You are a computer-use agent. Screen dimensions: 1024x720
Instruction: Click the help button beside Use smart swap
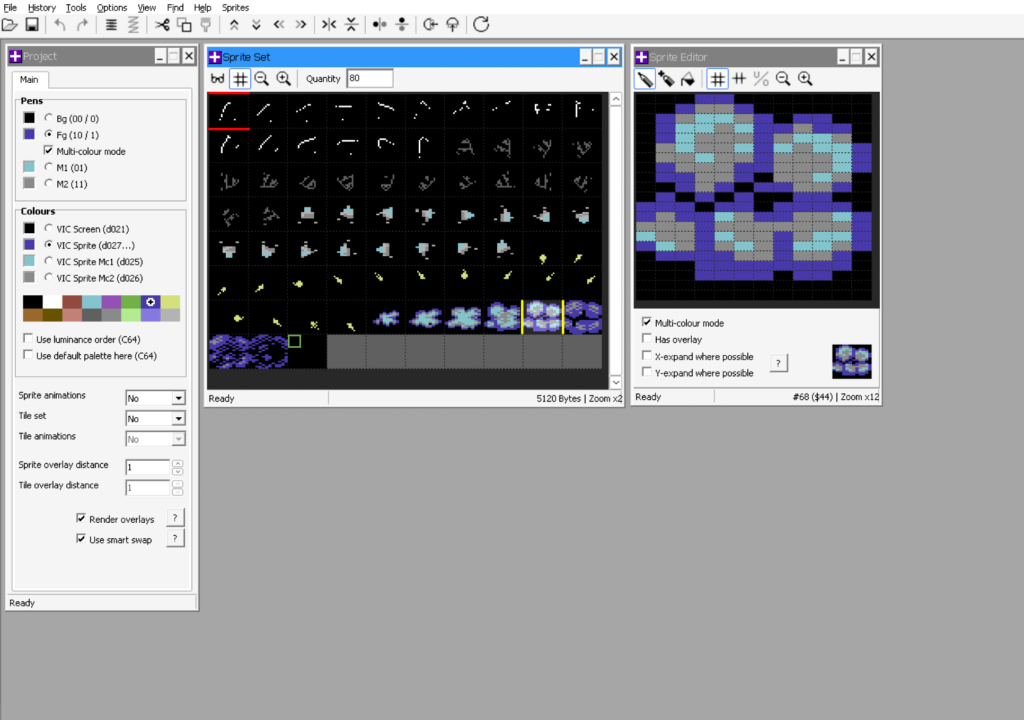(x=175, y=538)
